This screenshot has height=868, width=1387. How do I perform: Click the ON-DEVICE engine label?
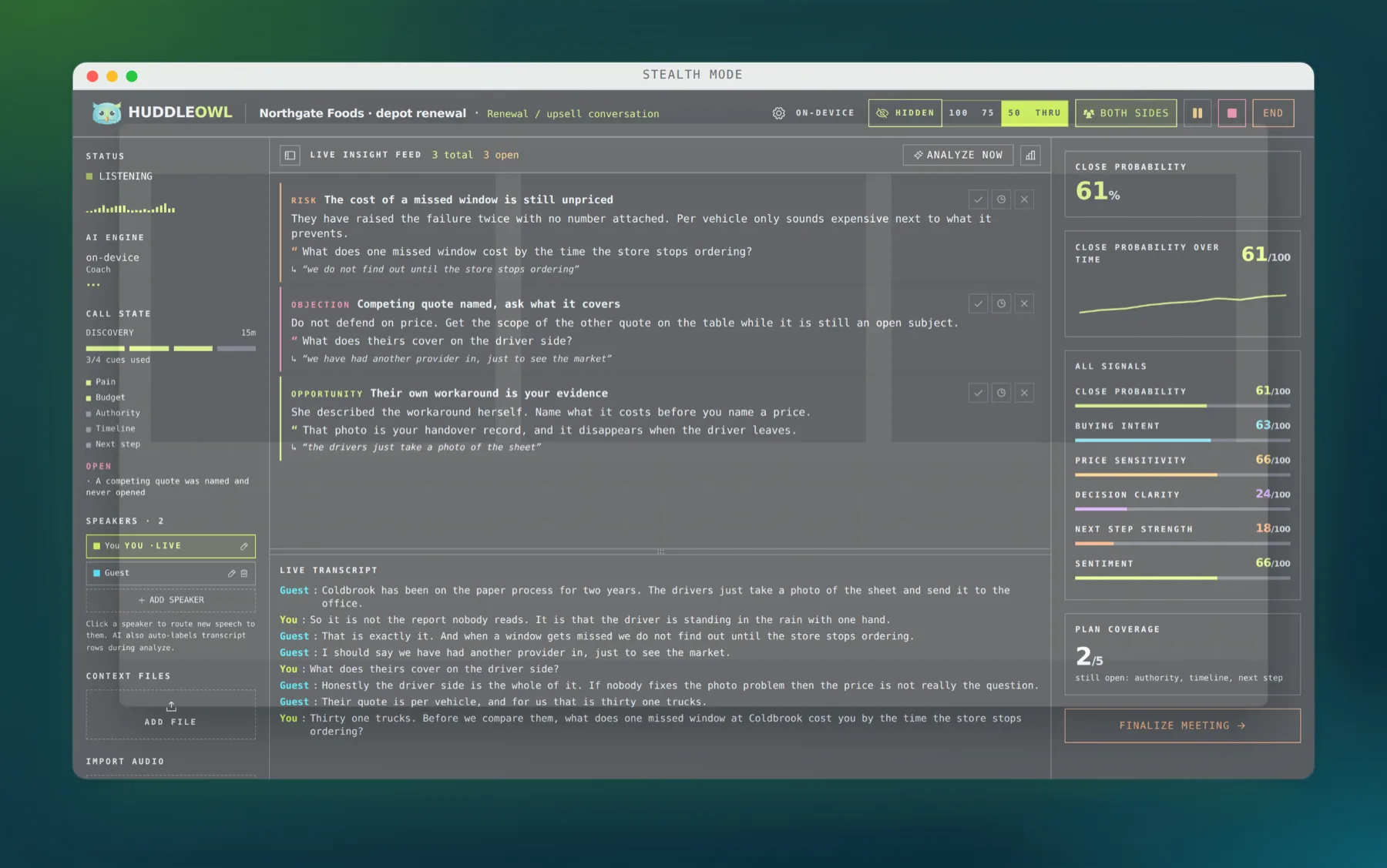coord(824,113)
